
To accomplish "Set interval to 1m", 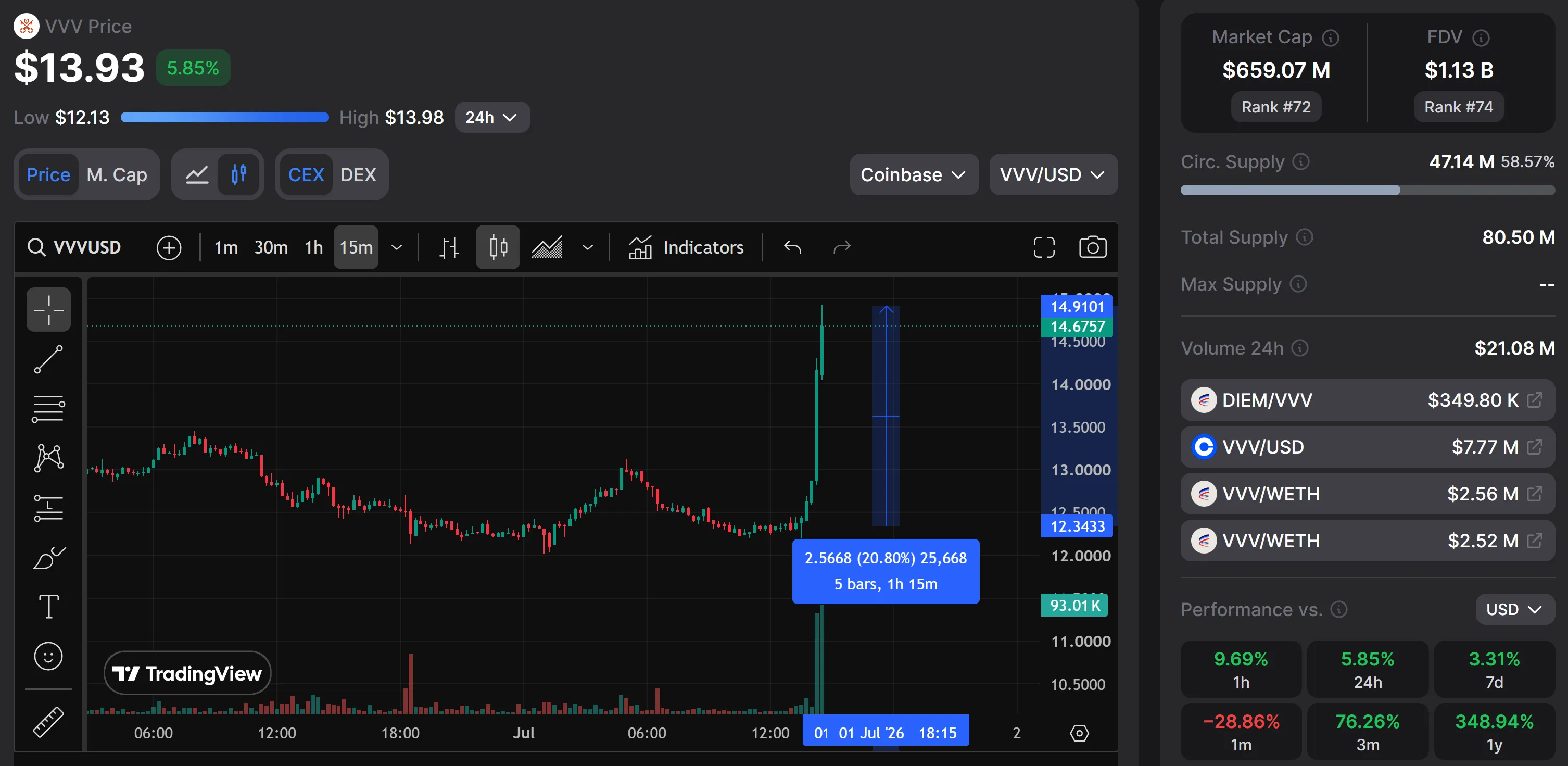I will (226, 247).
